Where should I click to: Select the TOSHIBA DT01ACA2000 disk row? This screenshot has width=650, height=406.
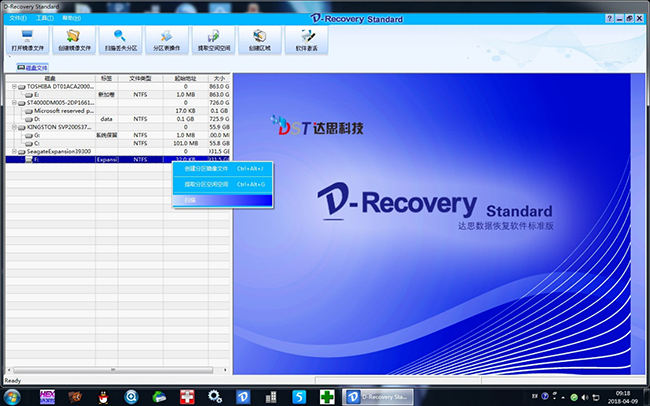tap(118, 87)
